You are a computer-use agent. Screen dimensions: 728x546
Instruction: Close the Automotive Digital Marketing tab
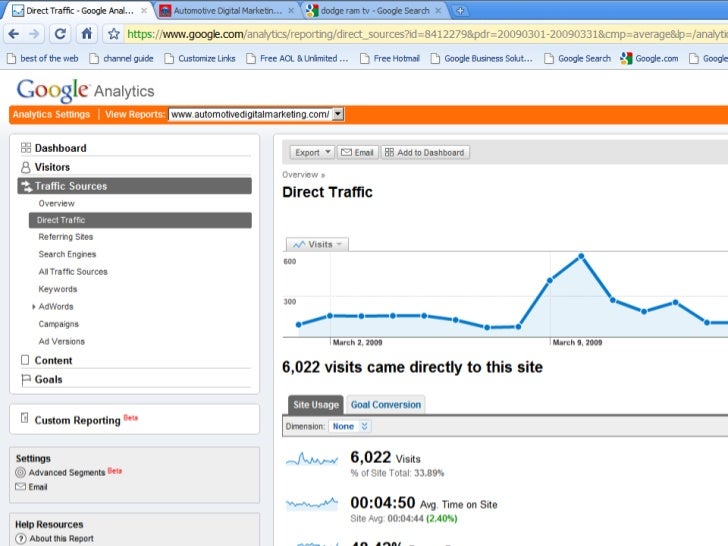(291, 11)
